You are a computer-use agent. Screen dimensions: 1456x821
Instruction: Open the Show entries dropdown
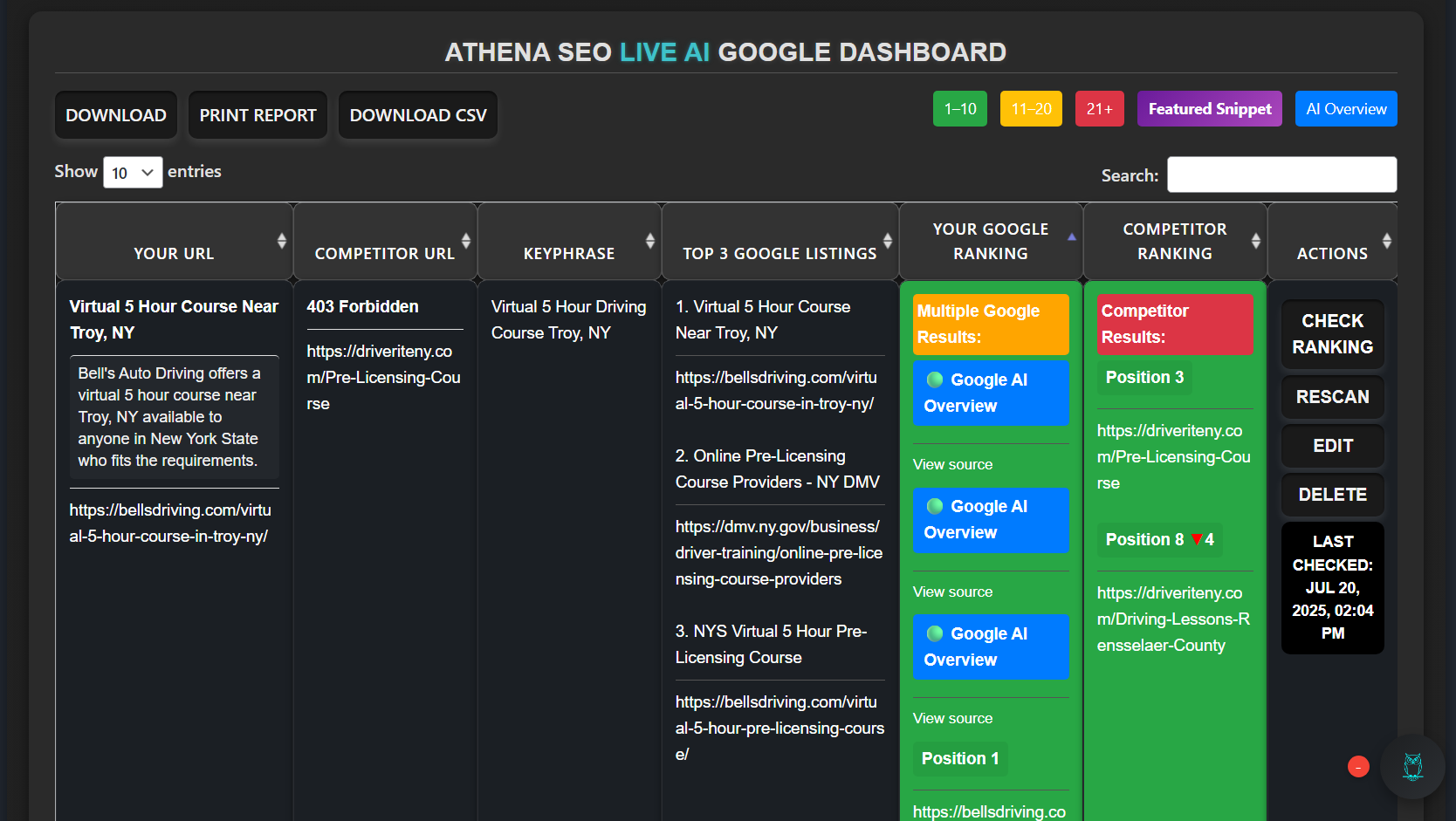pos(133,173)
